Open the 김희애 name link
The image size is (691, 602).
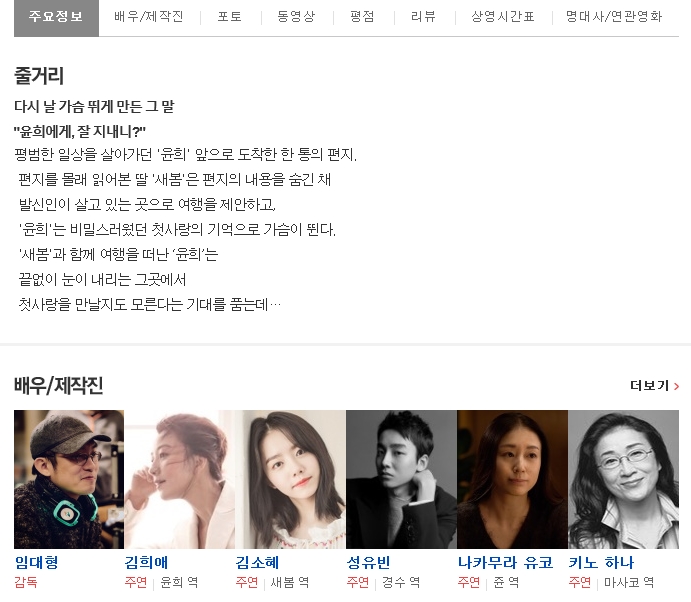tap(146, 562)
